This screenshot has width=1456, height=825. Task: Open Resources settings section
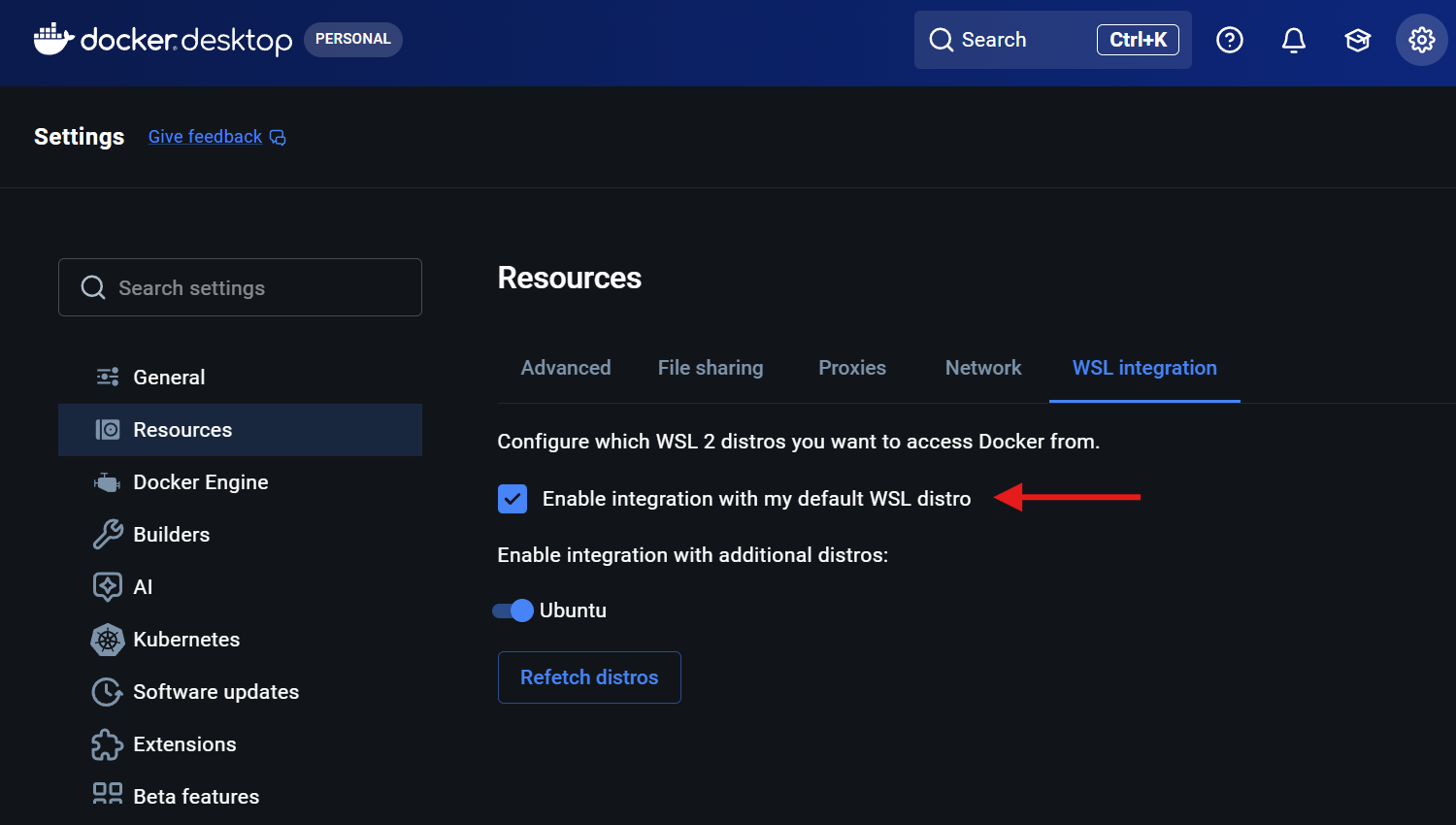point(240,430)
